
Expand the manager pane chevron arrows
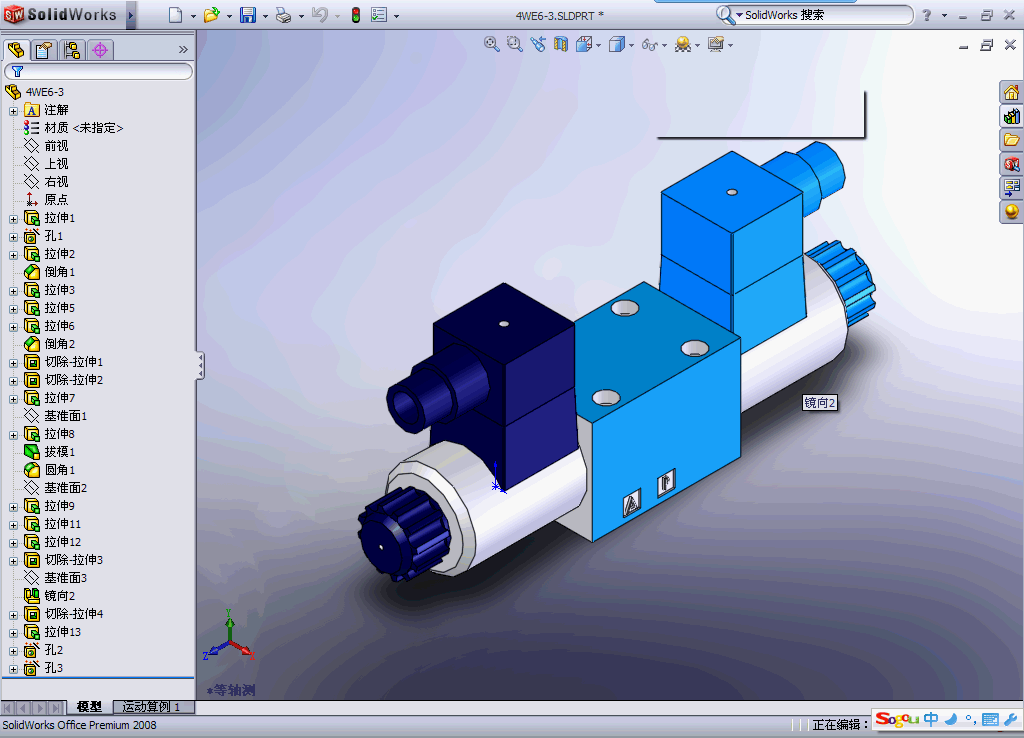[183, 50]
